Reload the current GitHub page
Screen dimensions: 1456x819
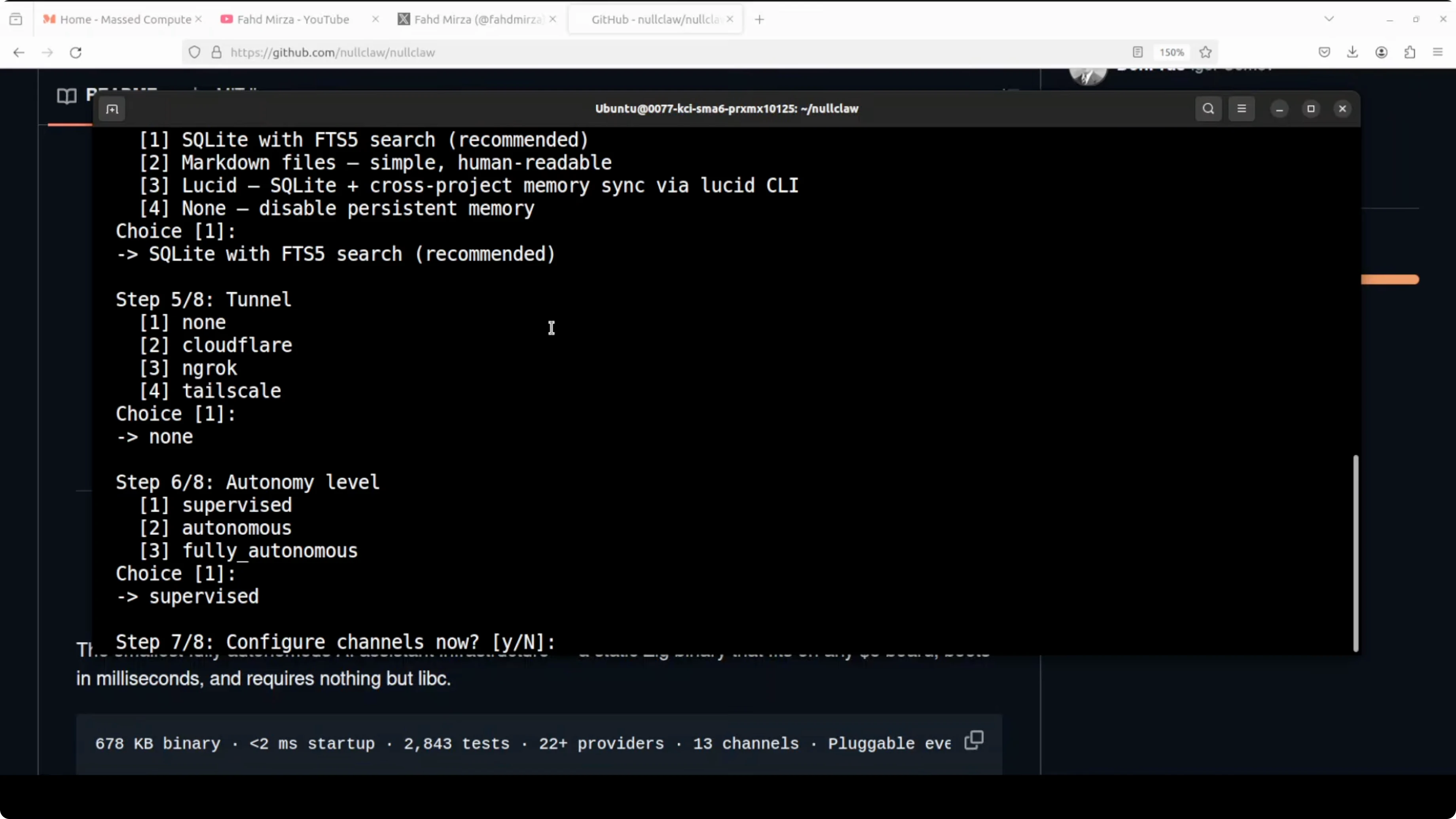tap(76, 52)
